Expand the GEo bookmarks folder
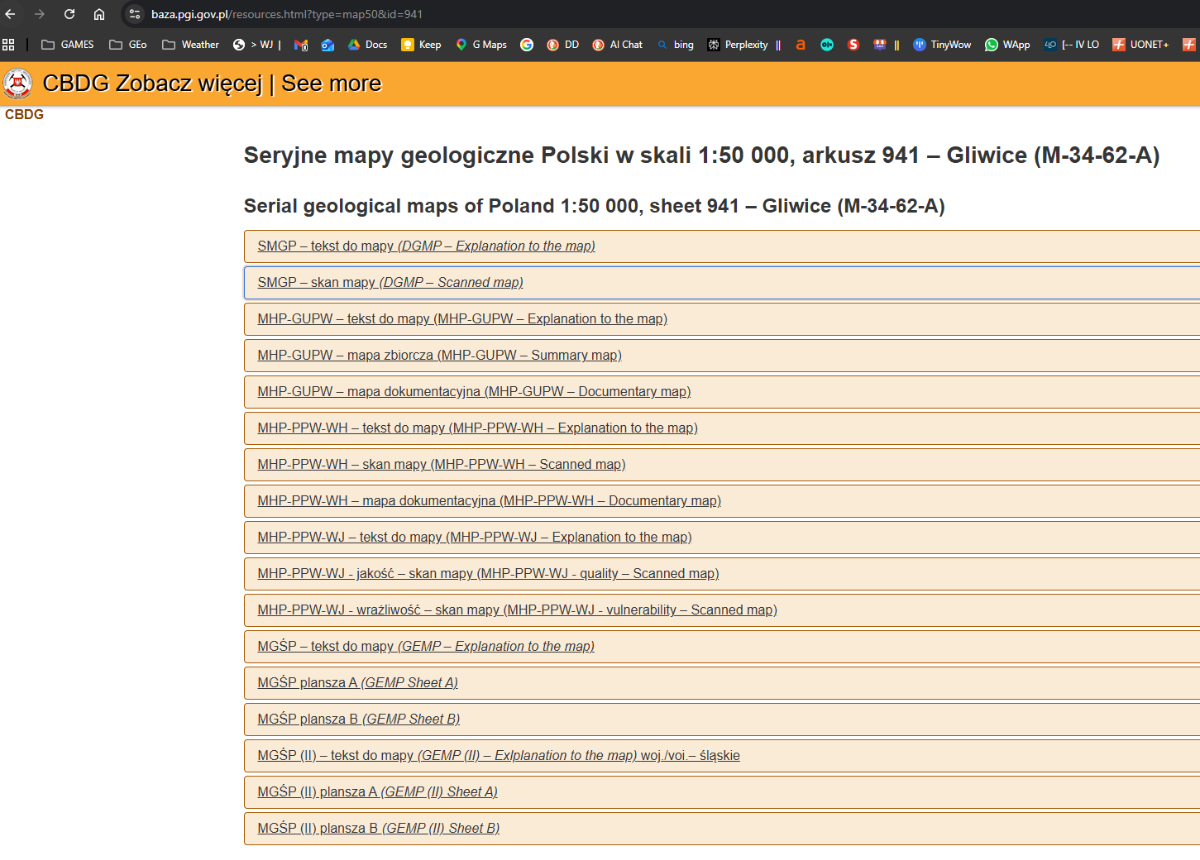The height and width of the screenshot is (860, 1200). coord(127,44)
